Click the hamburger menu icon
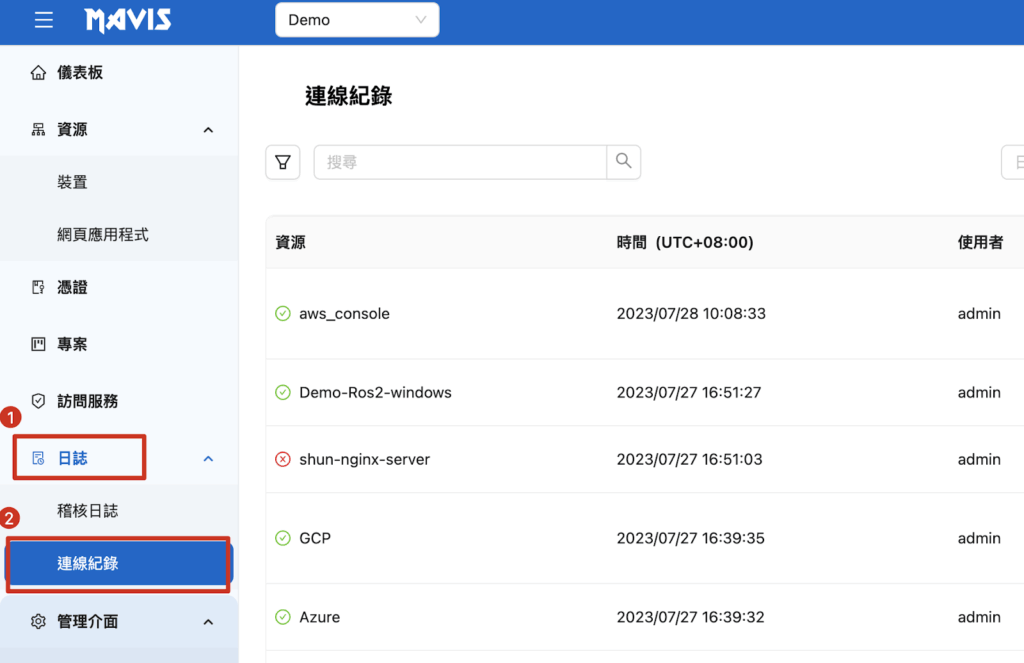Screen dimensions: 1024x663 point(43,20)
